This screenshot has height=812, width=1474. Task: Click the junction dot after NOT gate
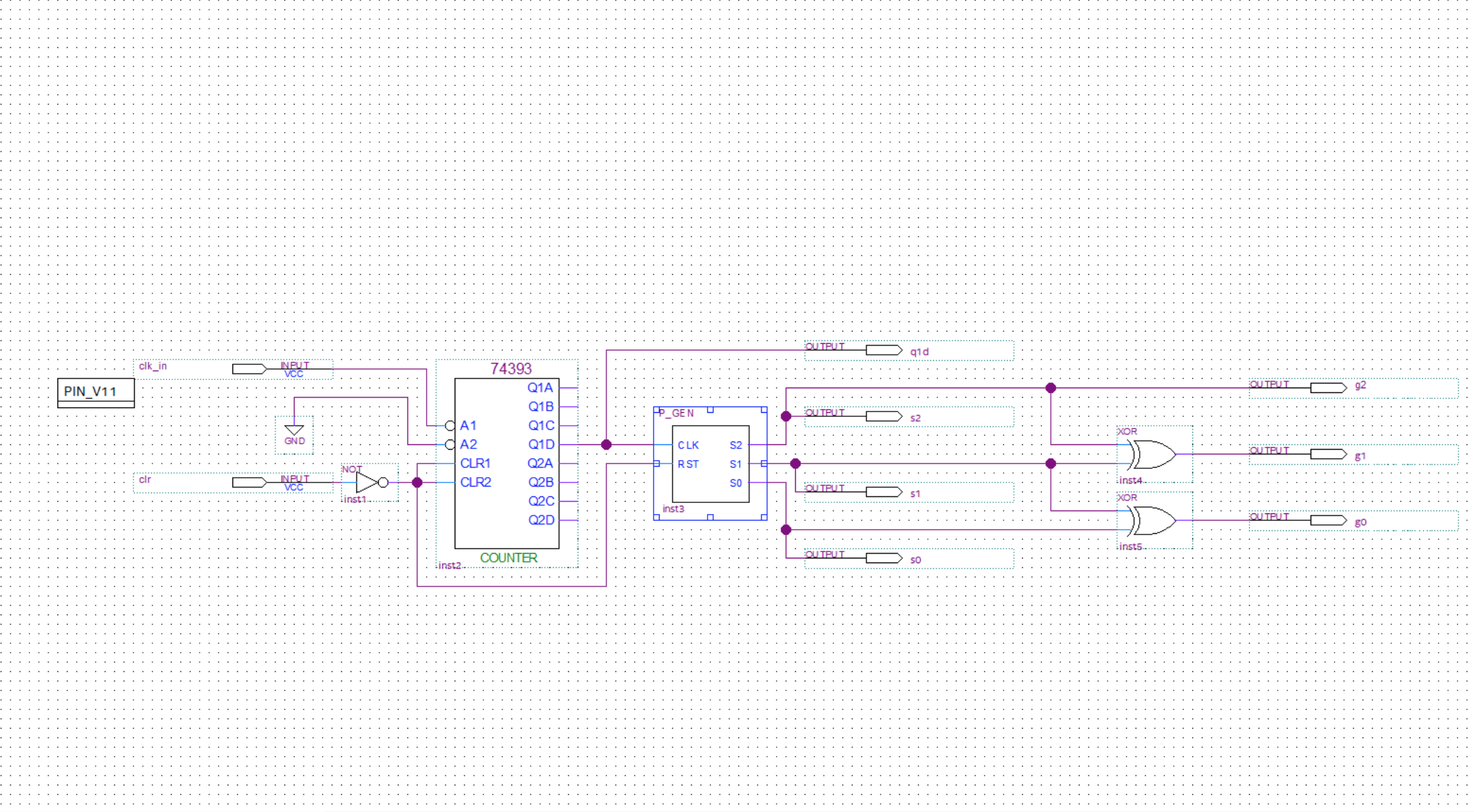[417, 483]
